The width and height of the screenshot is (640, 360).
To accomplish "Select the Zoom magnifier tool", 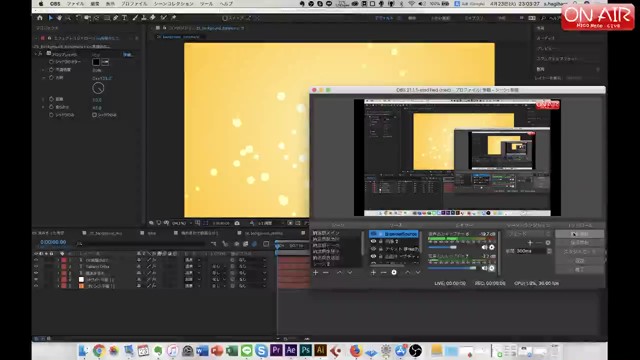I will pyautogui.click(x=68, y=18).
